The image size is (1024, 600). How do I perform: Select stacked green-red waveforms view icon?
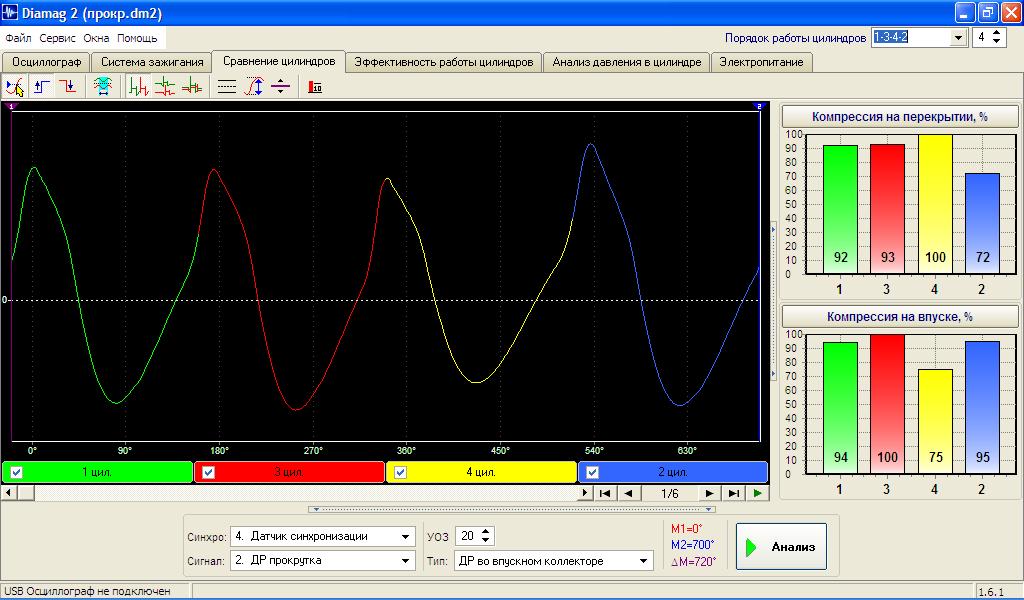pyautogui.click(x=165, y=86)
